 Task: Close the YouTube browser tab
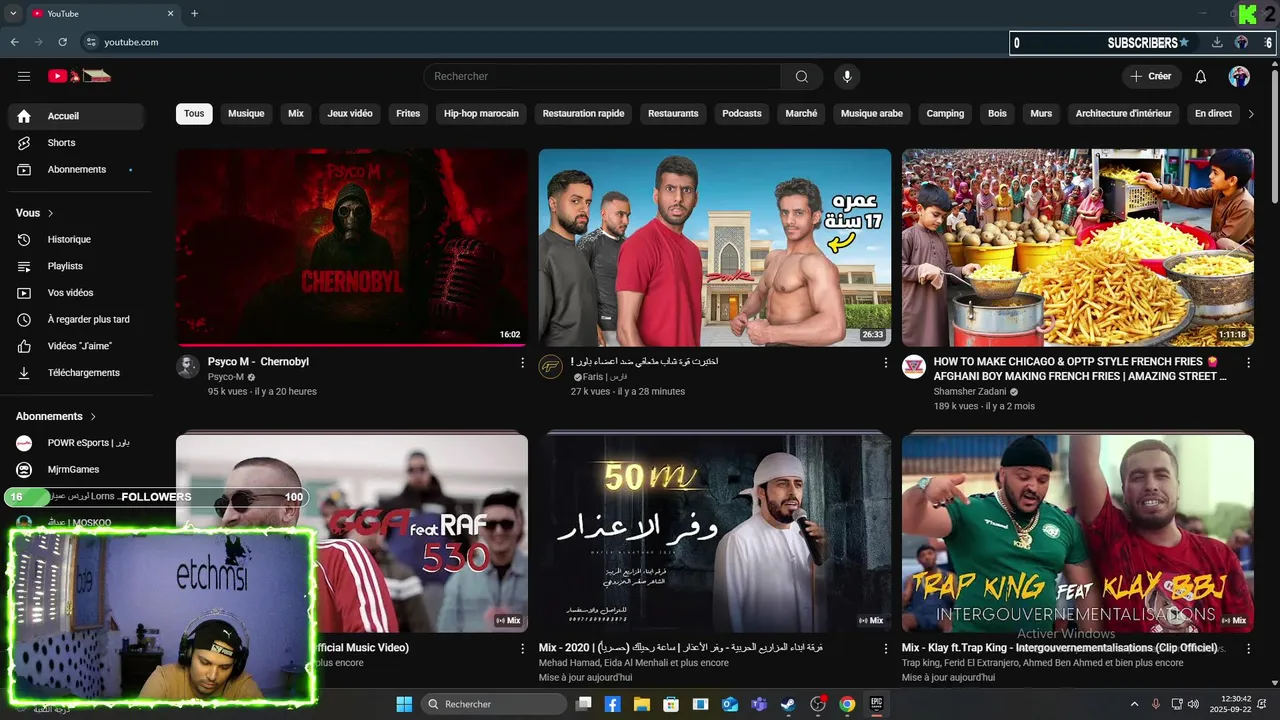point(171,14)
